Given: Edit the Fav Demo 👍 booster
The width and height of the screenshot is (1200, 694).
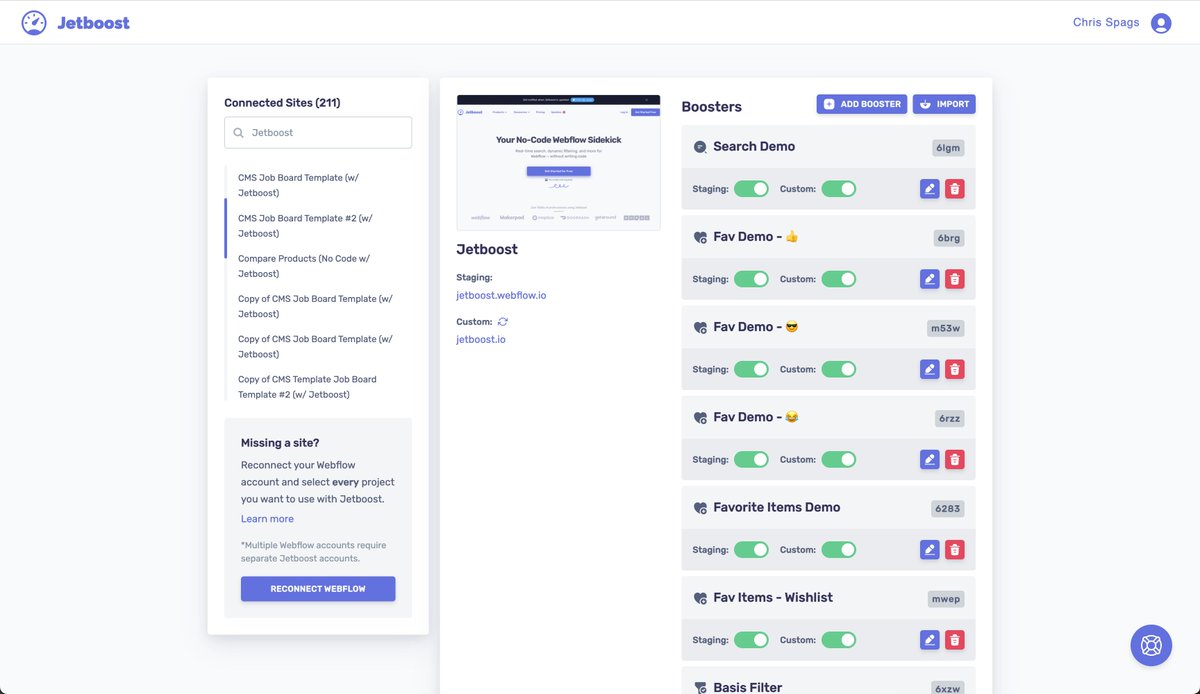Looking at the screenshot, I should click(929, 279).
